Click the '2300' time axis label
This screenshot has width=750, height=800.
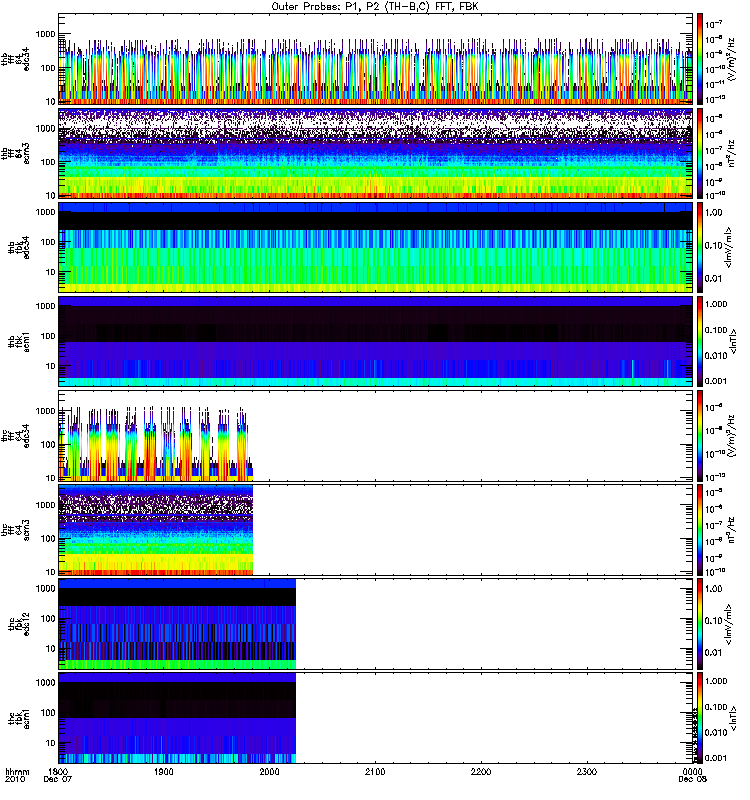(587, 772)
